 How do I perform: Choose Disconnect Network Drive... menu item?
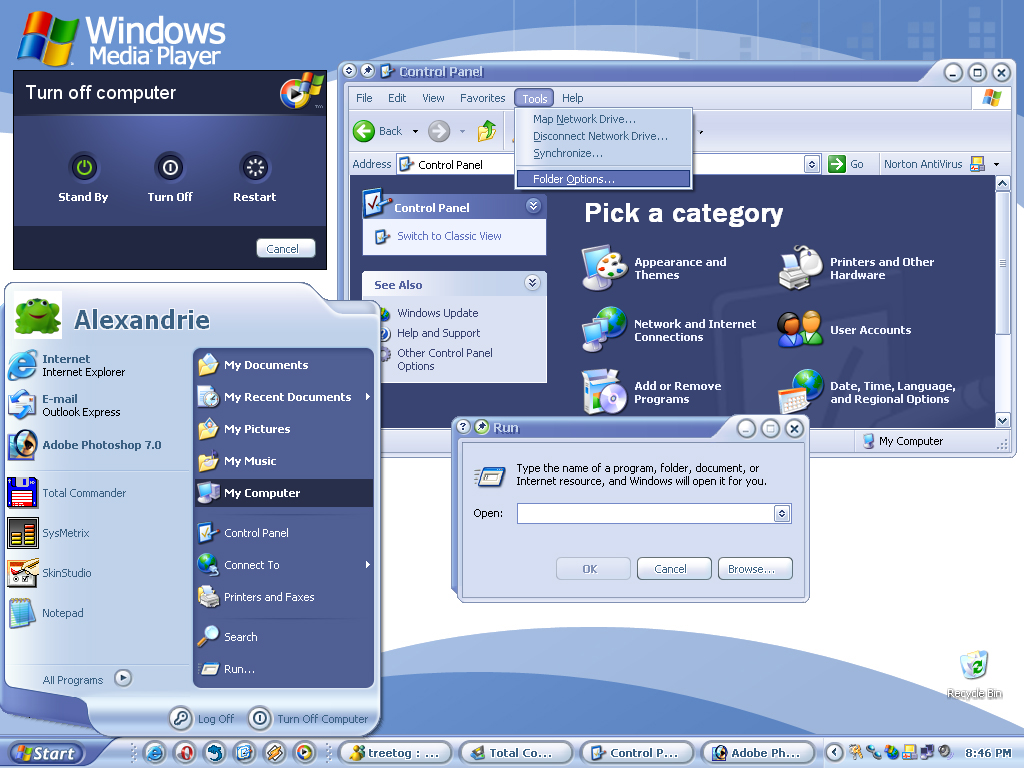[x=603, y=136]
